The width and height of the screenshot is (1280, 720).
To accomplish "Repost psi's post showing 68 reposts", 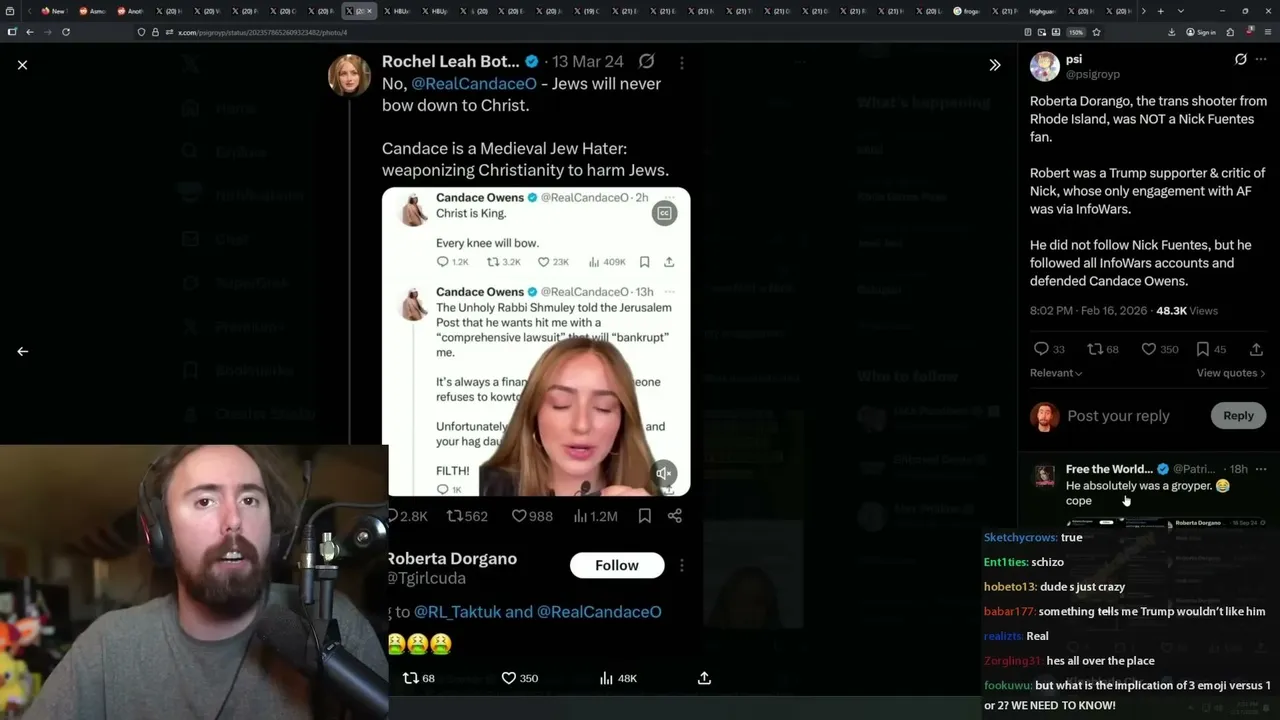I will 1103,349.
